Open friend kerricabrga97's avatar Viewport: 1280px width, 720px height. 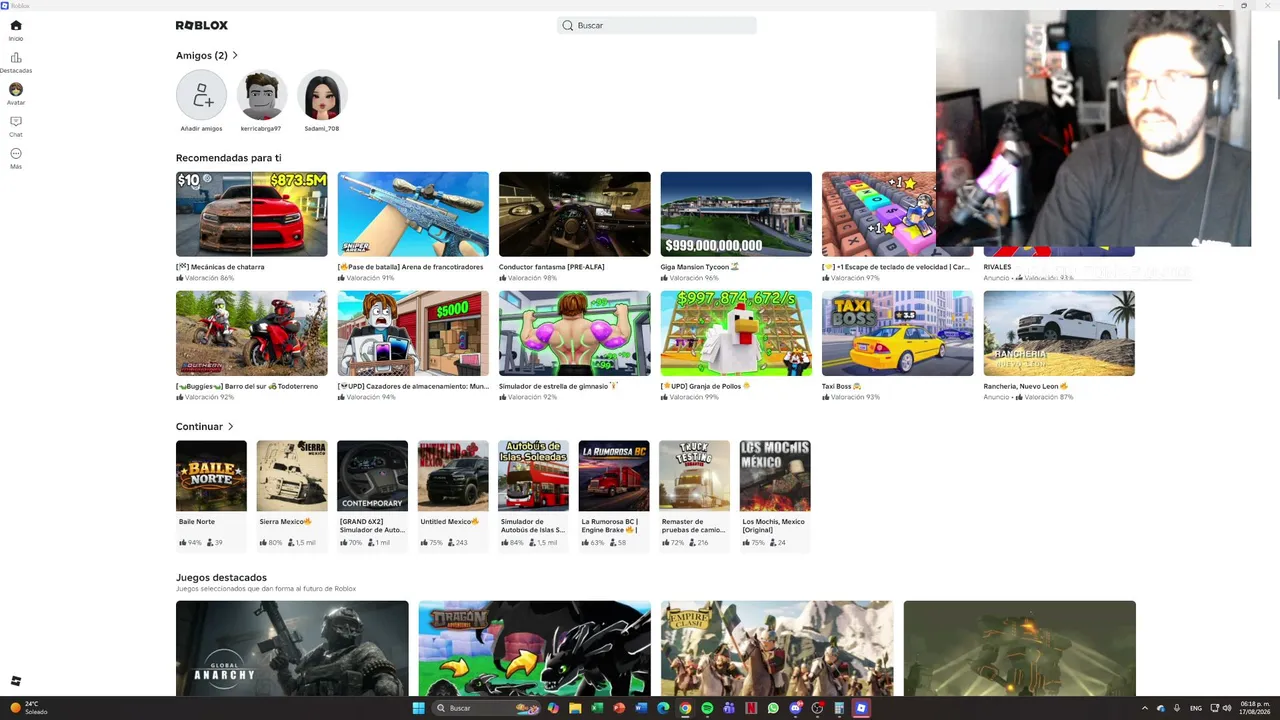[262, 95]
